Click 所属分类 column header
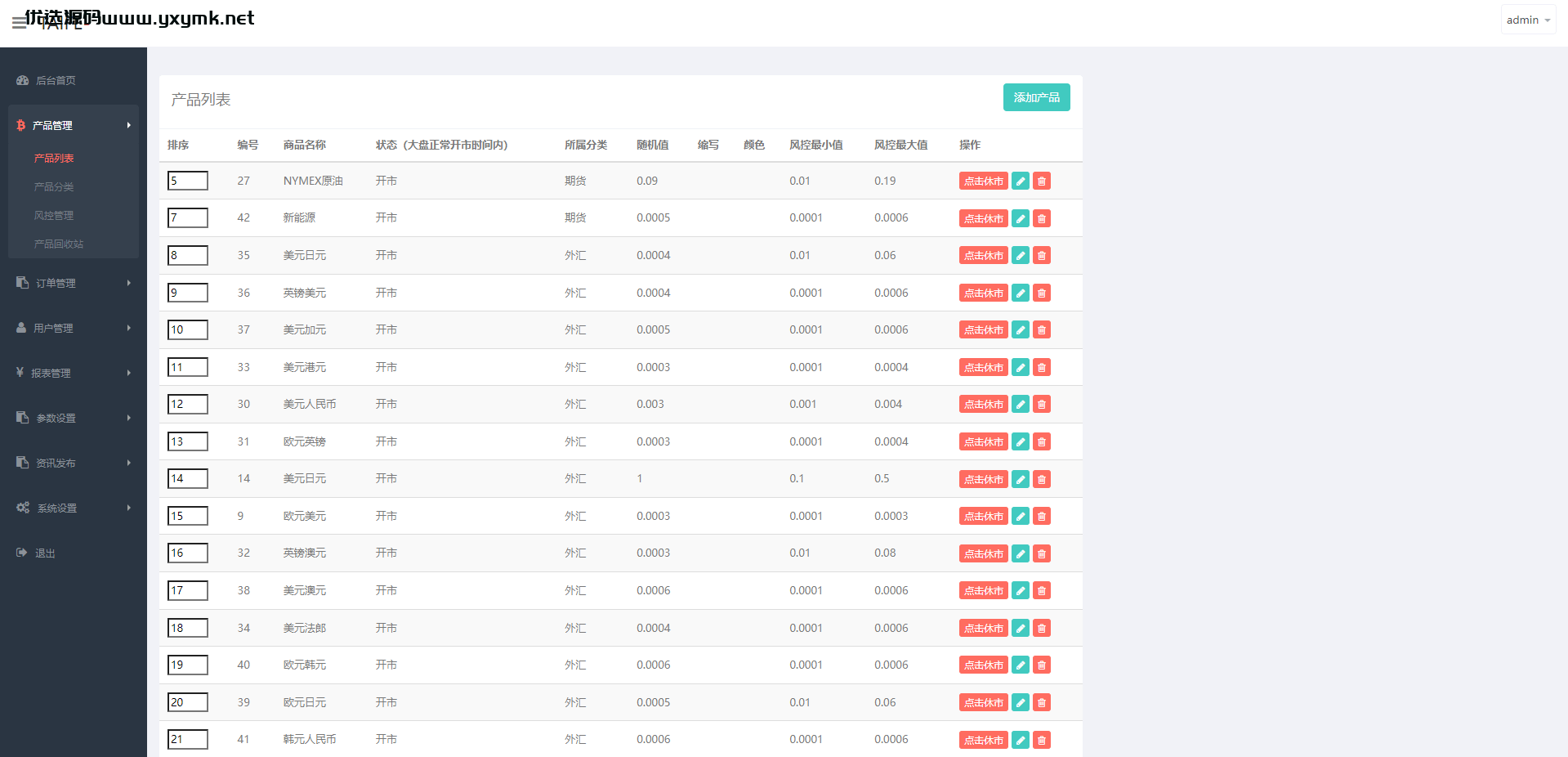This screenshot has height=757, width=1568. (586, 145)
